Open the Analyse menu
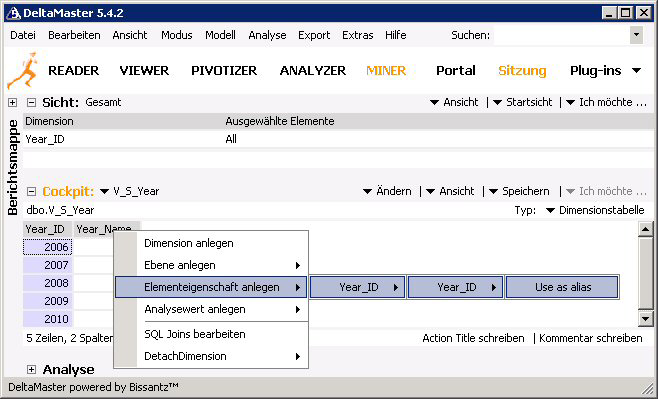 point(267,35)
